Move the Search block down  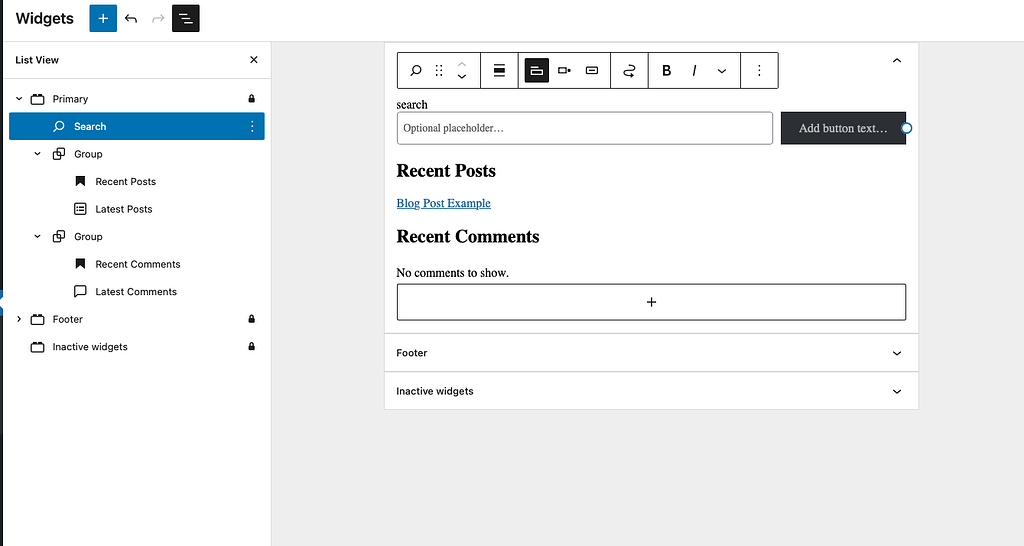coord(462,77)
